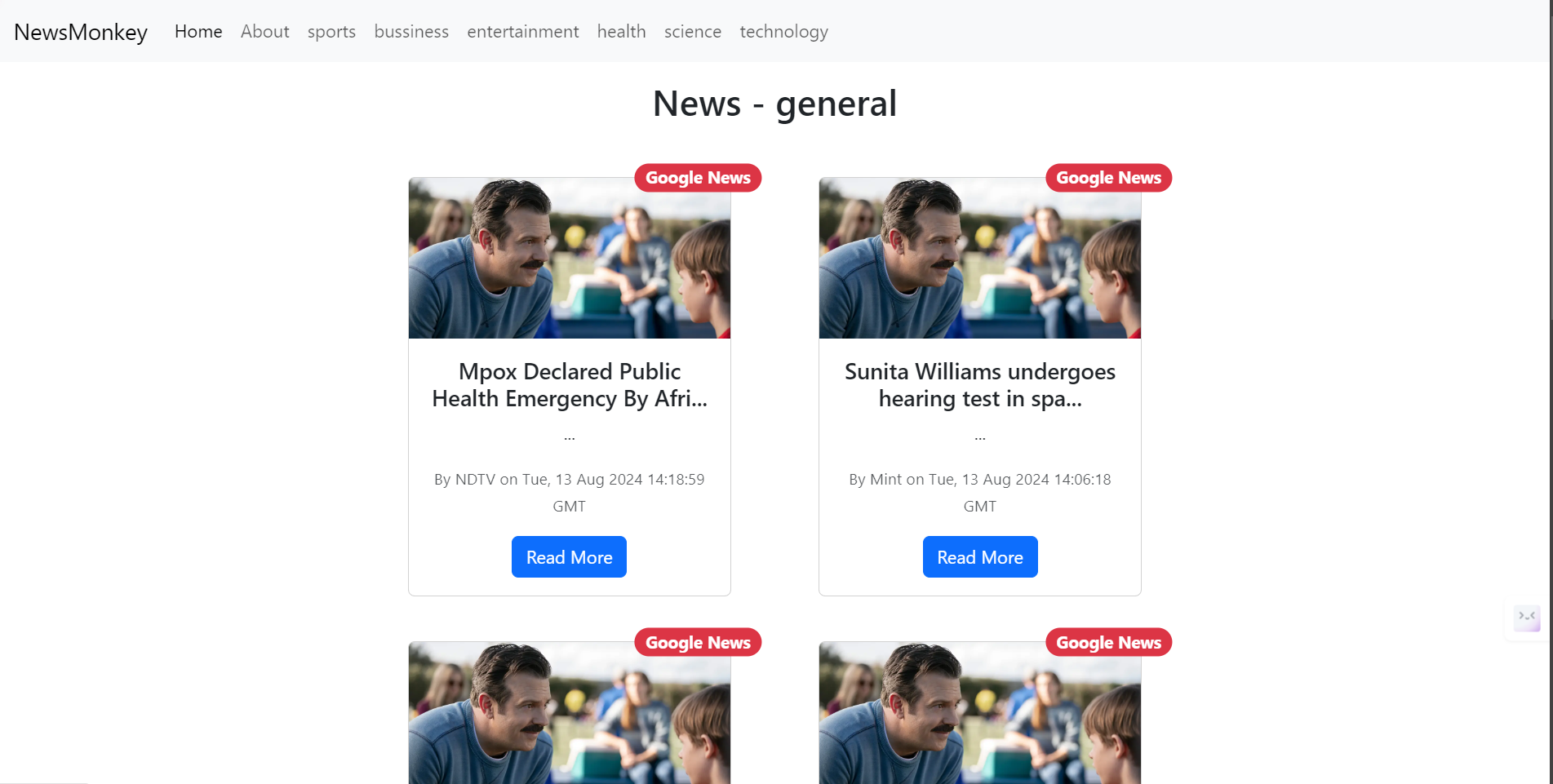This screenshot has height=784, width=1553.
Task: Open the NewsMonkey brand link
Action: [81, 32]
